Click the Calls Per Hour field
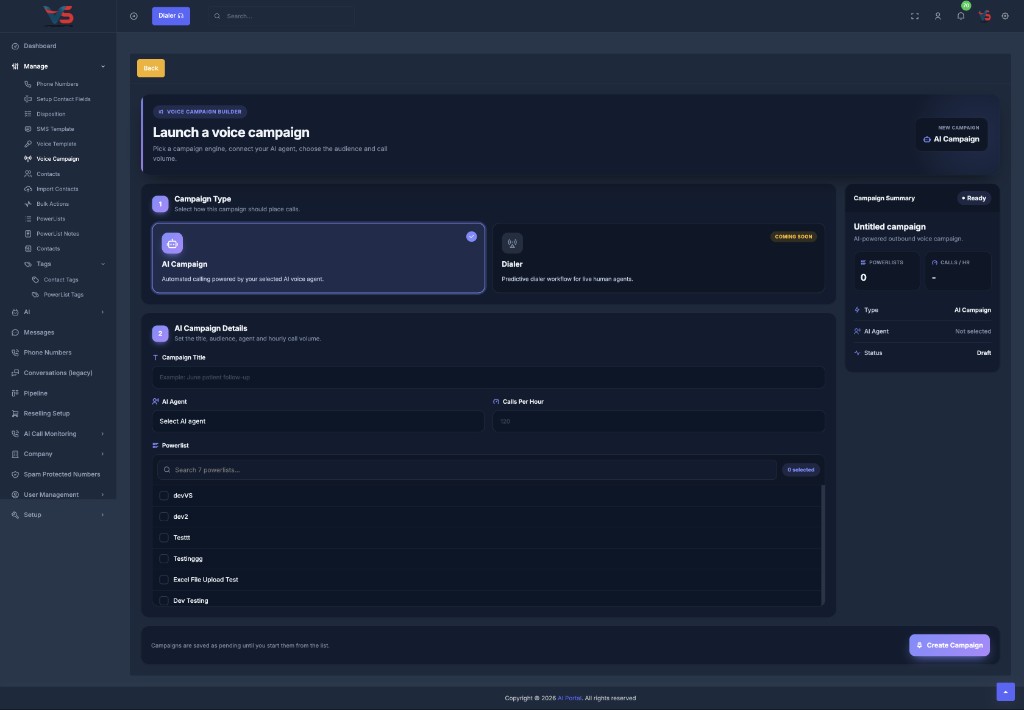 click(658, 421)
